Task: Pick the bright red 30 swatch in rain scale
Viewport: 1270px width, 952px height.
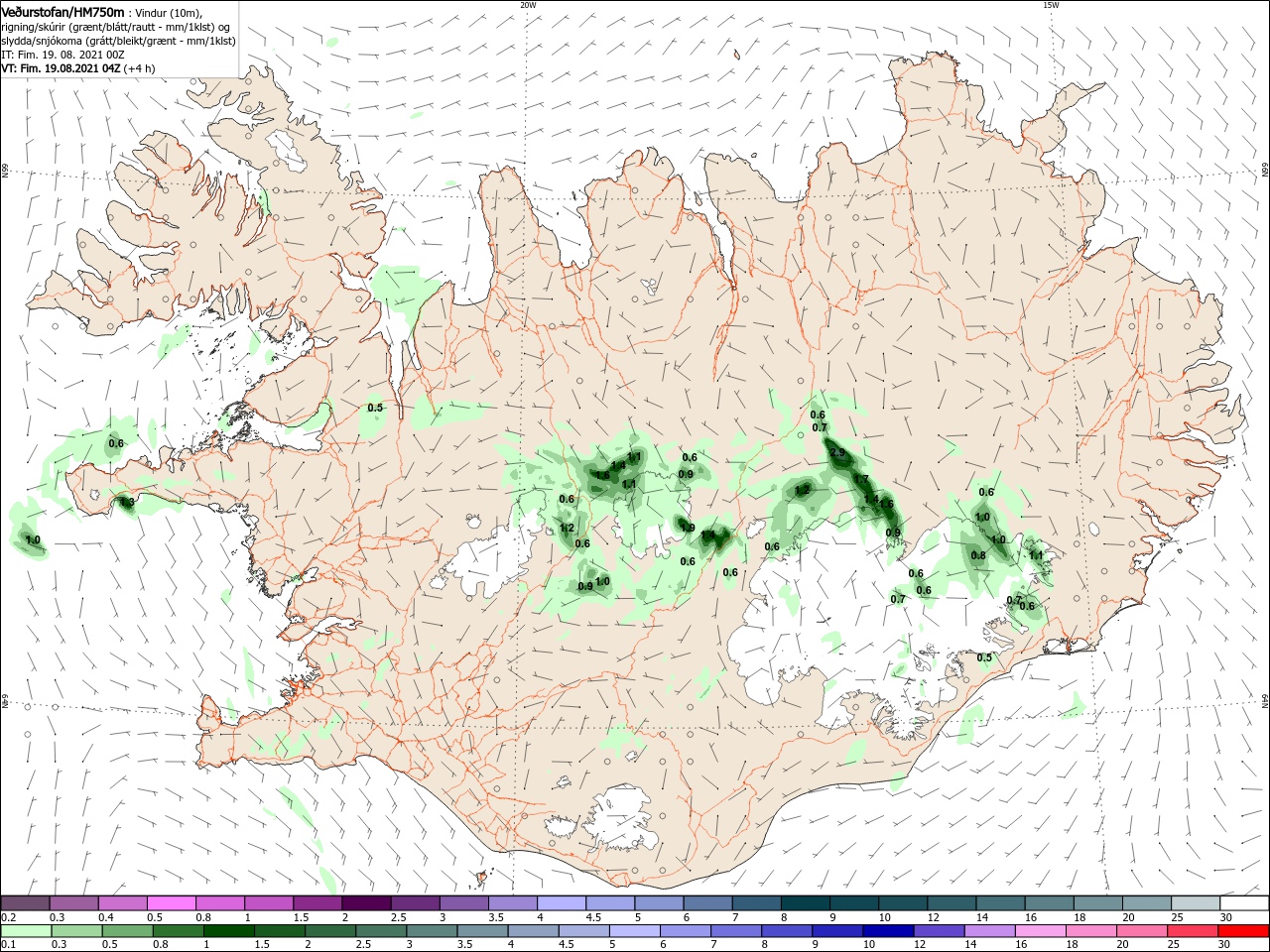Action: pos(1244,931)
